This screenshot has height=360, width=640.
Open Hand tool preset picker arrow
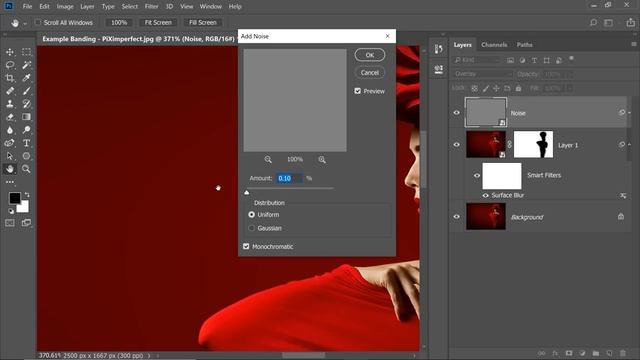pos(25,24)
